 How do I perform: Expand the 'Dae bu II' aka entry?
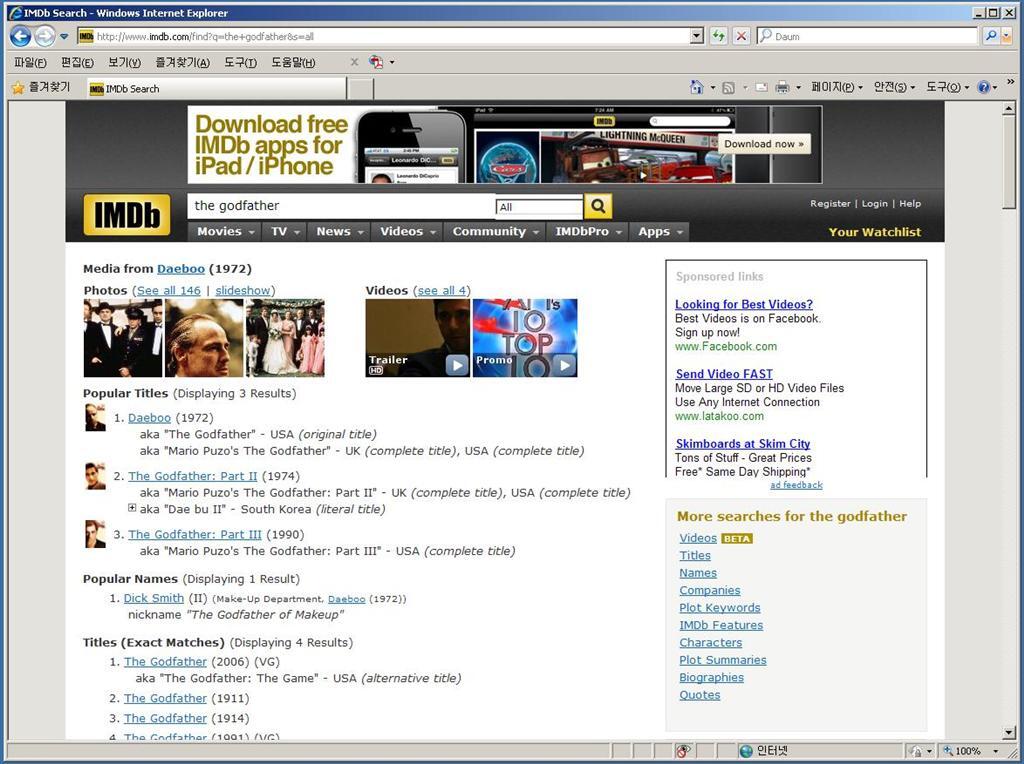click(132, 509)
